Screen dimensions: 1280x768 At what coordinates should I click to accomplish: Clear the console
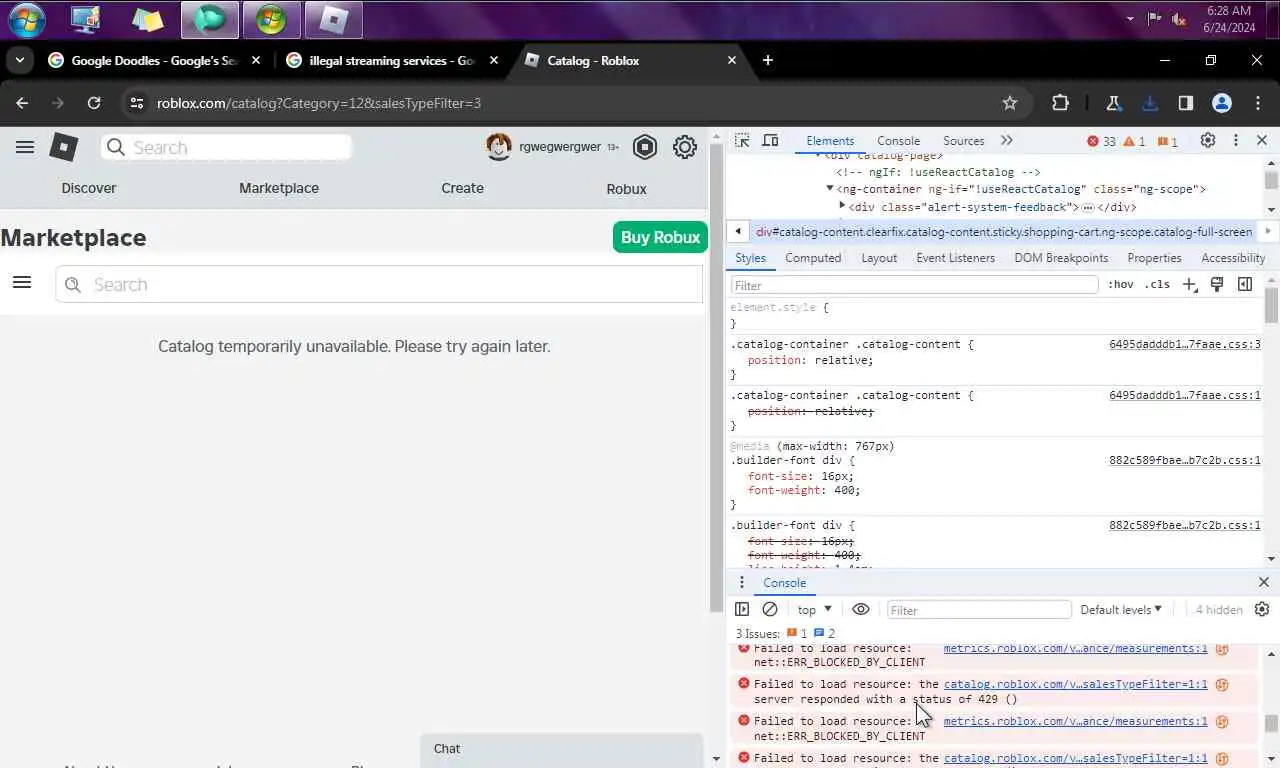770,609
